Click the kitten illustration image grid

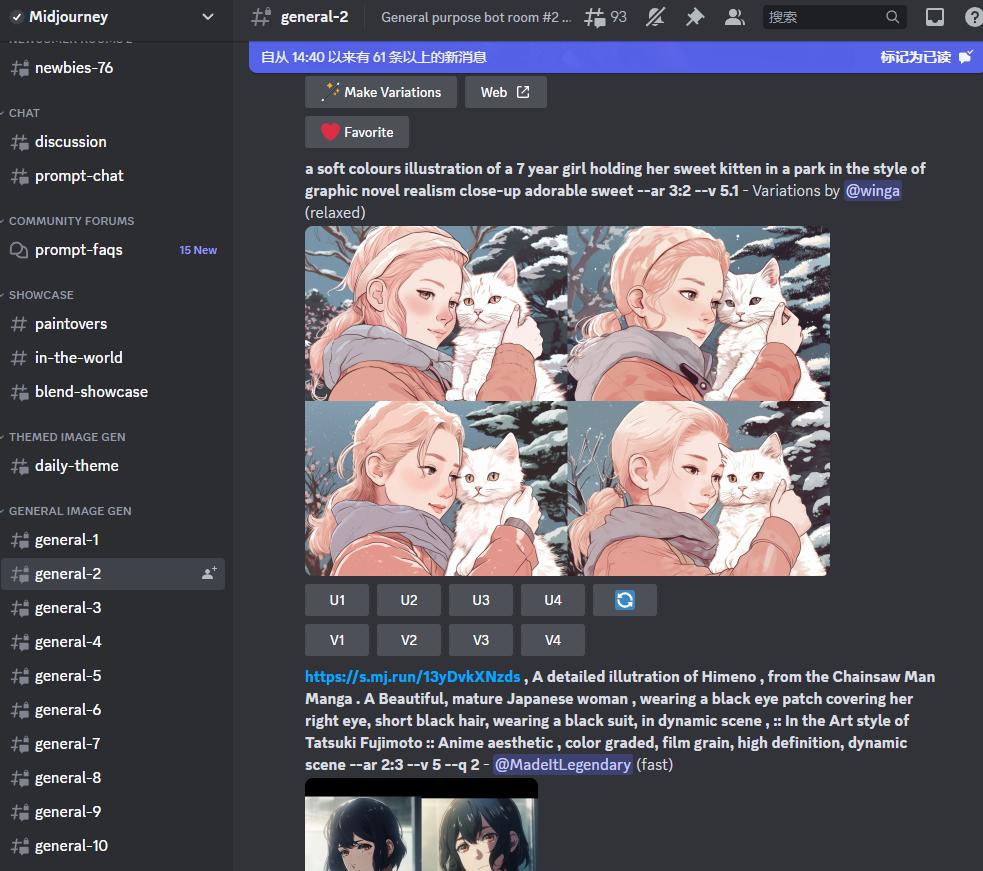[567, 400]
